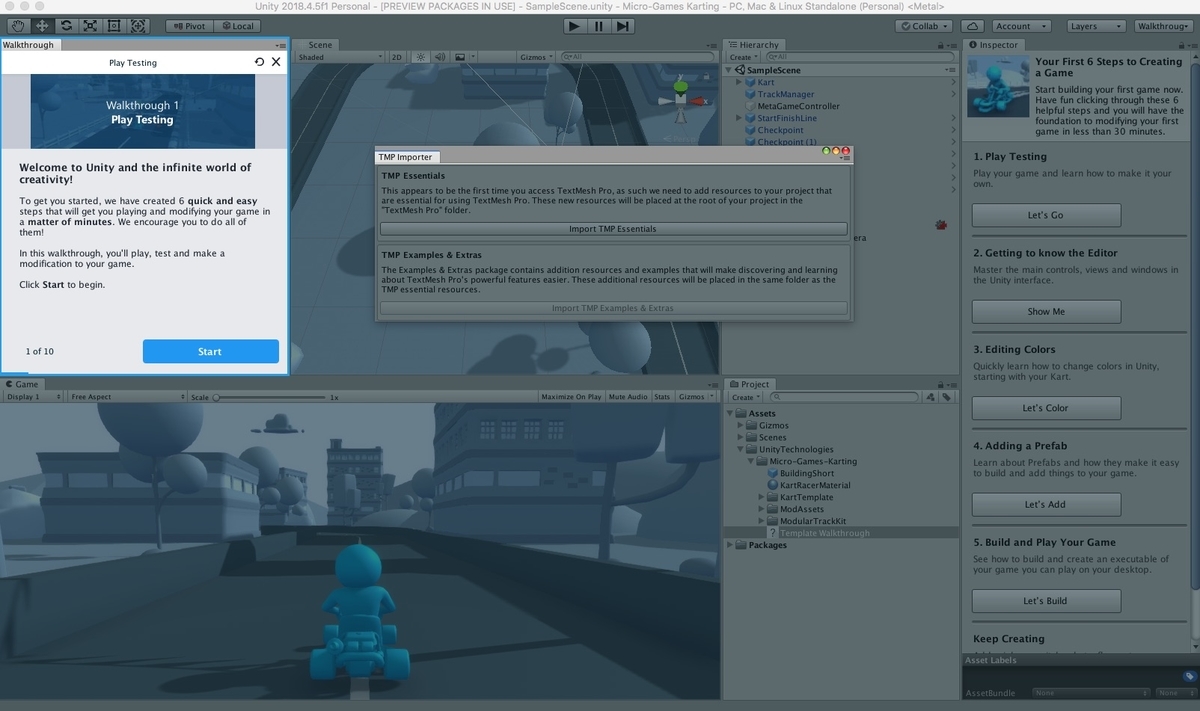
Task: Select the Move tool
Action: point(41,26)
